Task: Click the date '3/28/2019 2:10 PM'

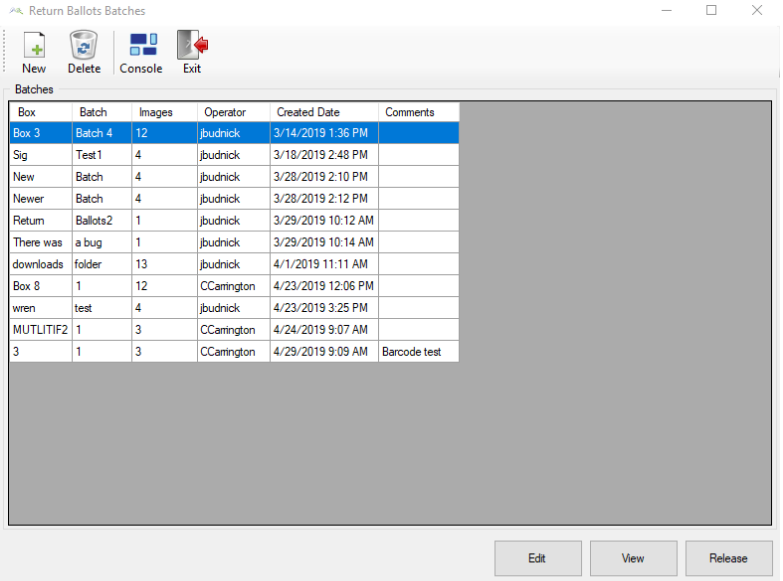Action: click(x=324, y=177)
